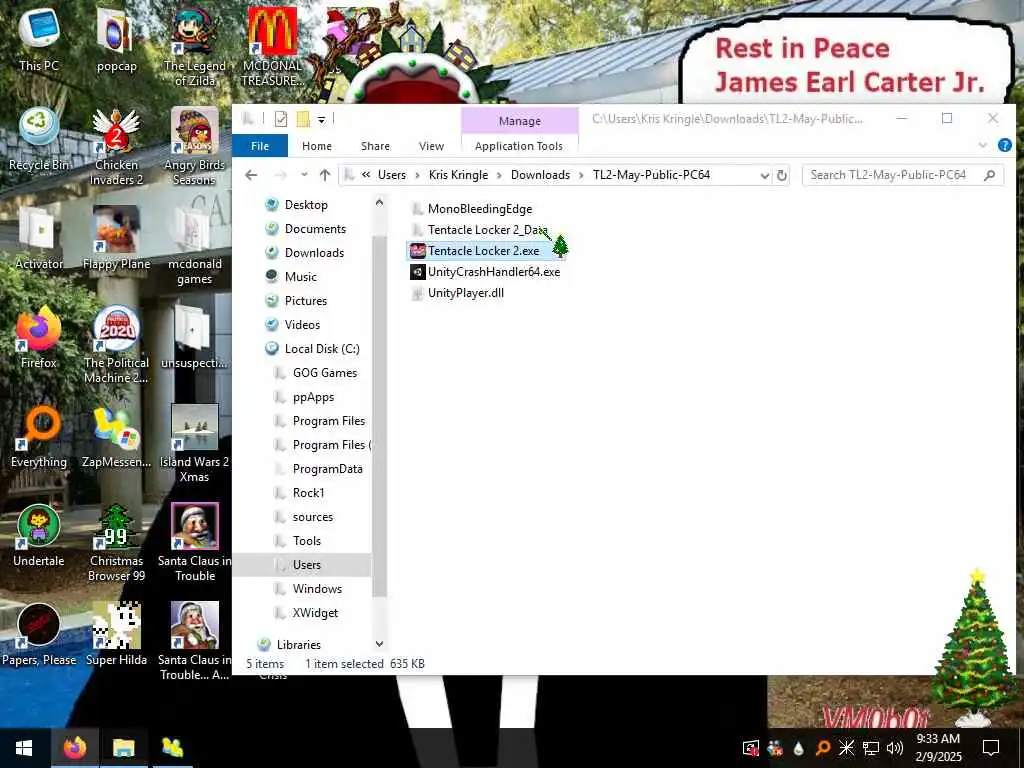Open Christmas Browser 99 shortcut
1024x768 pixels.
(x=116, y=543)
